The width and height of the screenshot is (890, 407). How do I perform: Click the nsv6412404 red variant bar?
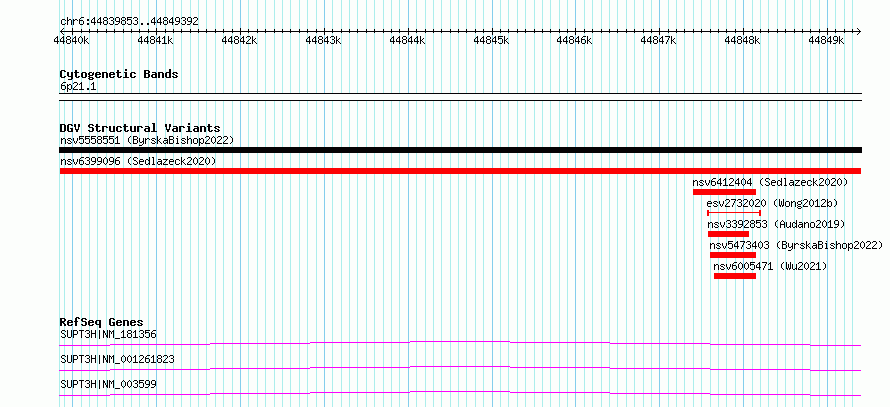tap(724, 192)
